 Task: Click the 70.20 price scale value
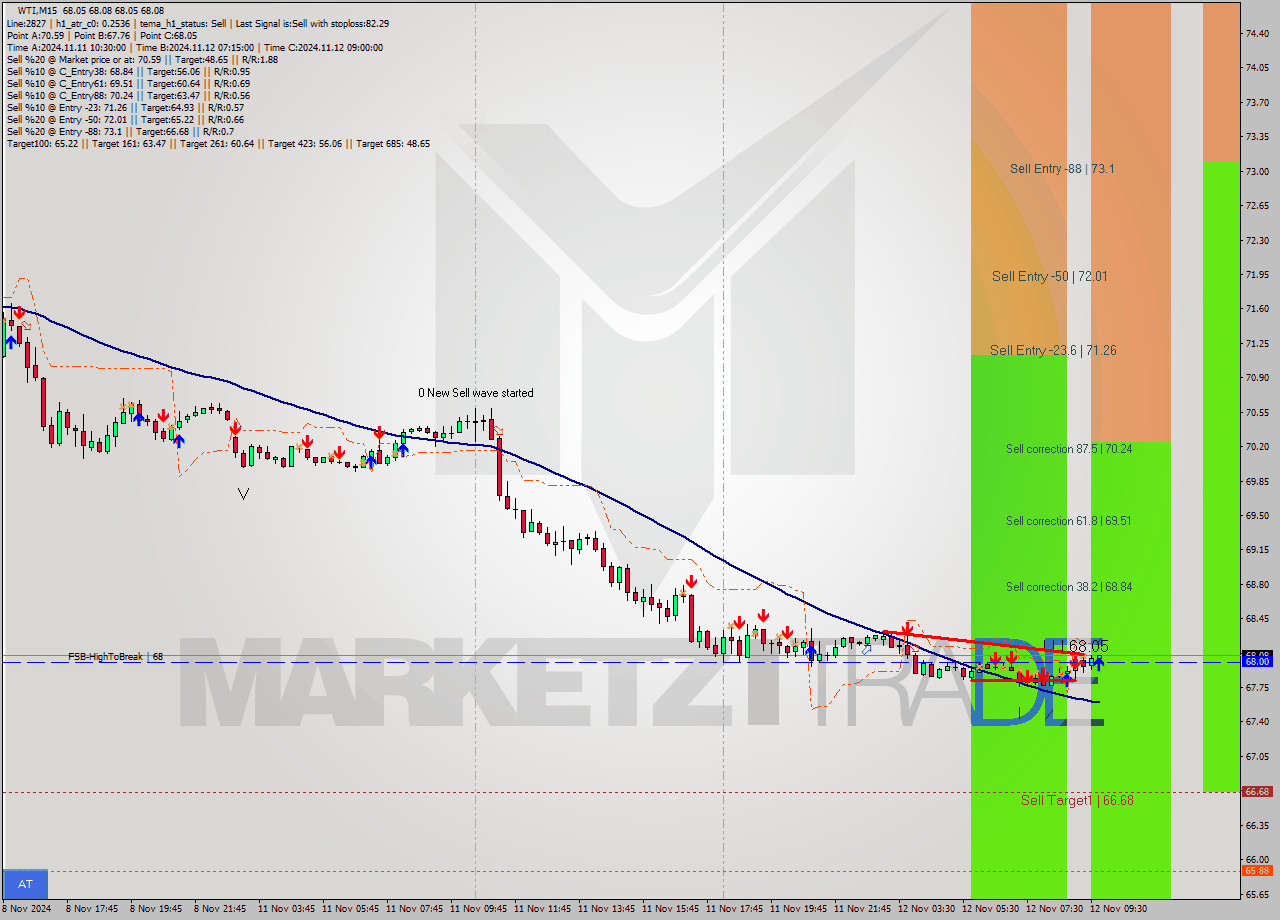click(x=1258, y=446)
